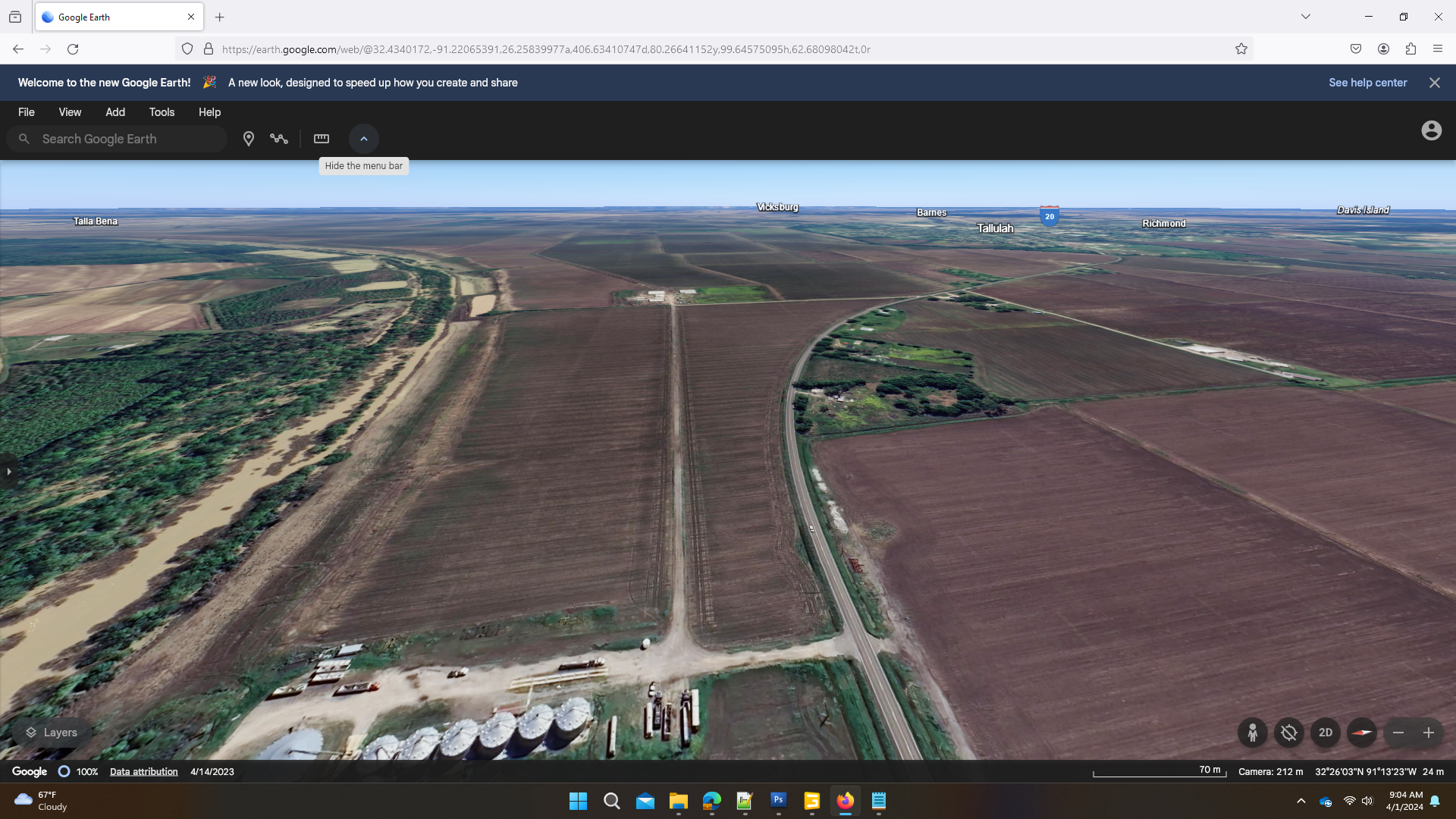Open the Measure distance ruler tool

[322, 139]
